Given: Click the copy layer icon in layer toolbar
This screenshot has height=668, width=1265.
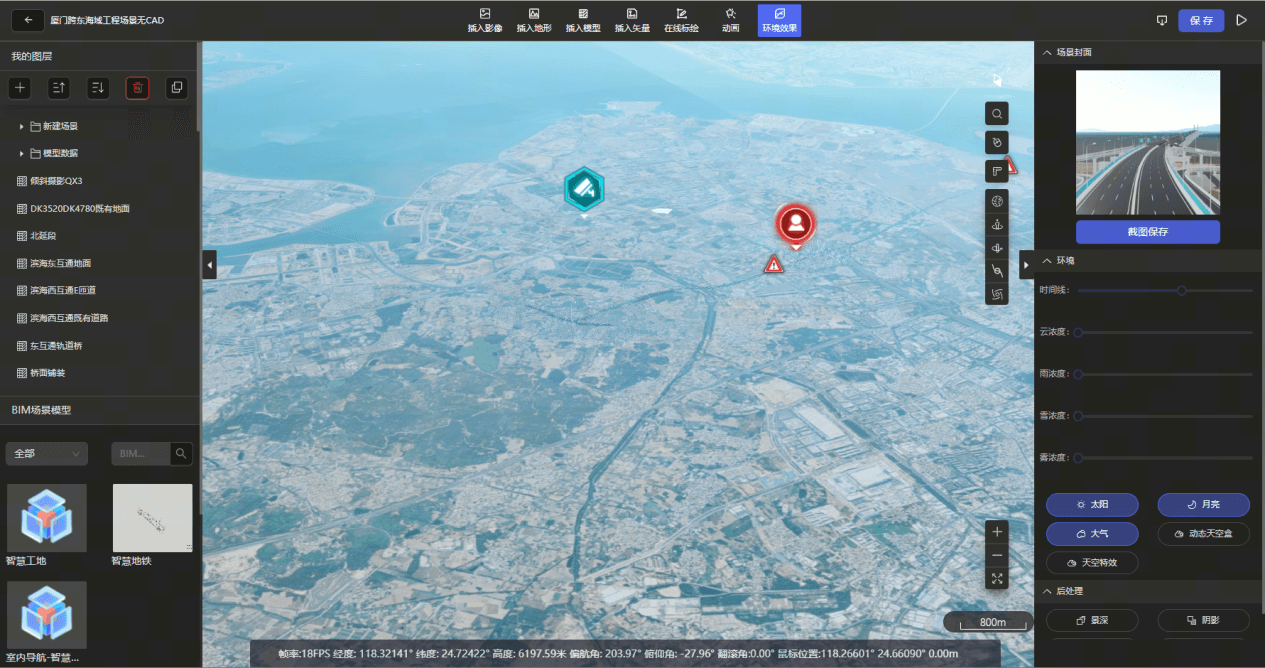Looking at the screenshot, I should pyautogui.click(x=177, y=88).
